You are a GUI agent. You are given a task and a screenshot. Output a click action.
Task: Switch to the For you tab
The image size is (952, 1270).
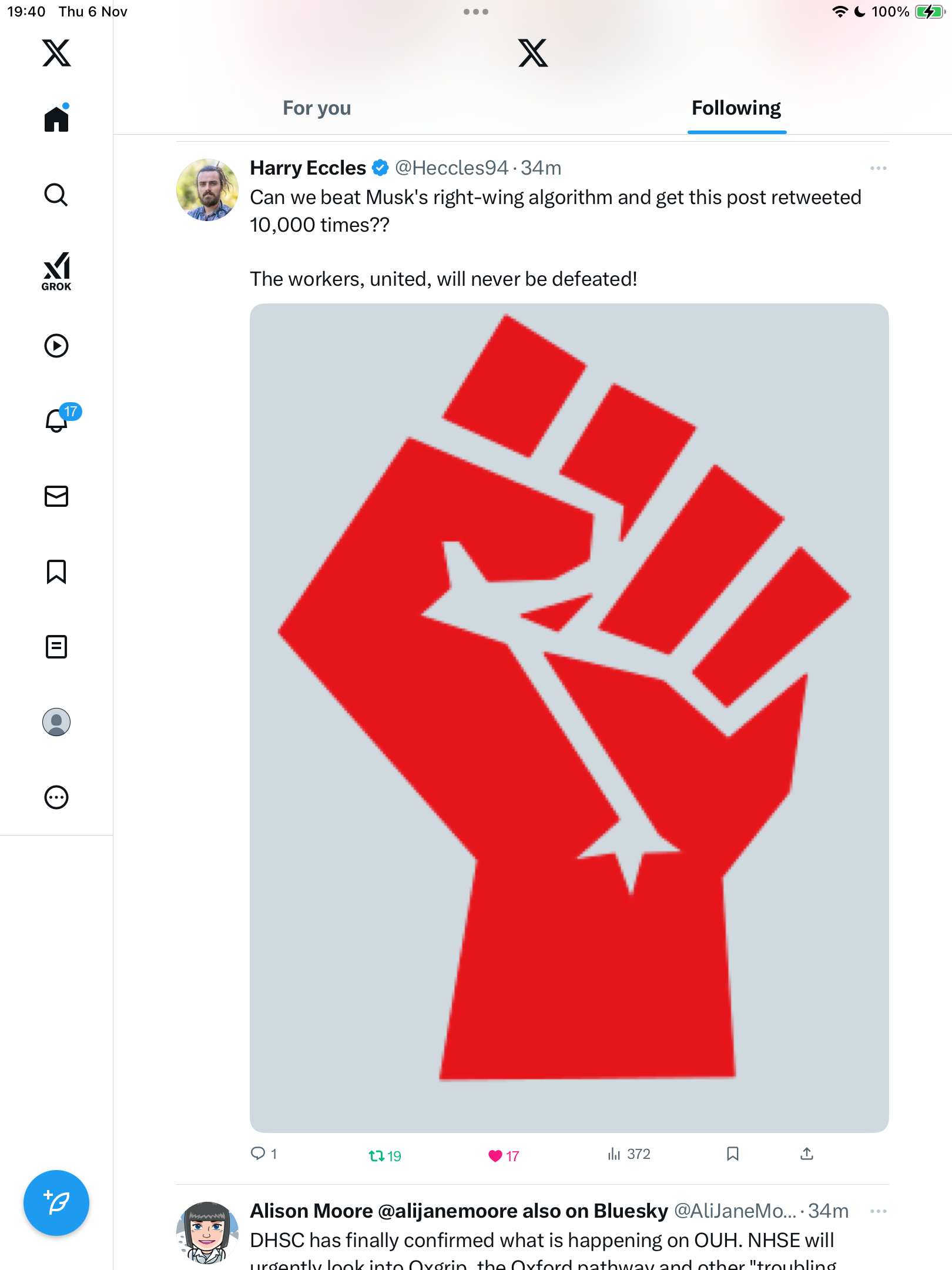[x=317, y=108]
